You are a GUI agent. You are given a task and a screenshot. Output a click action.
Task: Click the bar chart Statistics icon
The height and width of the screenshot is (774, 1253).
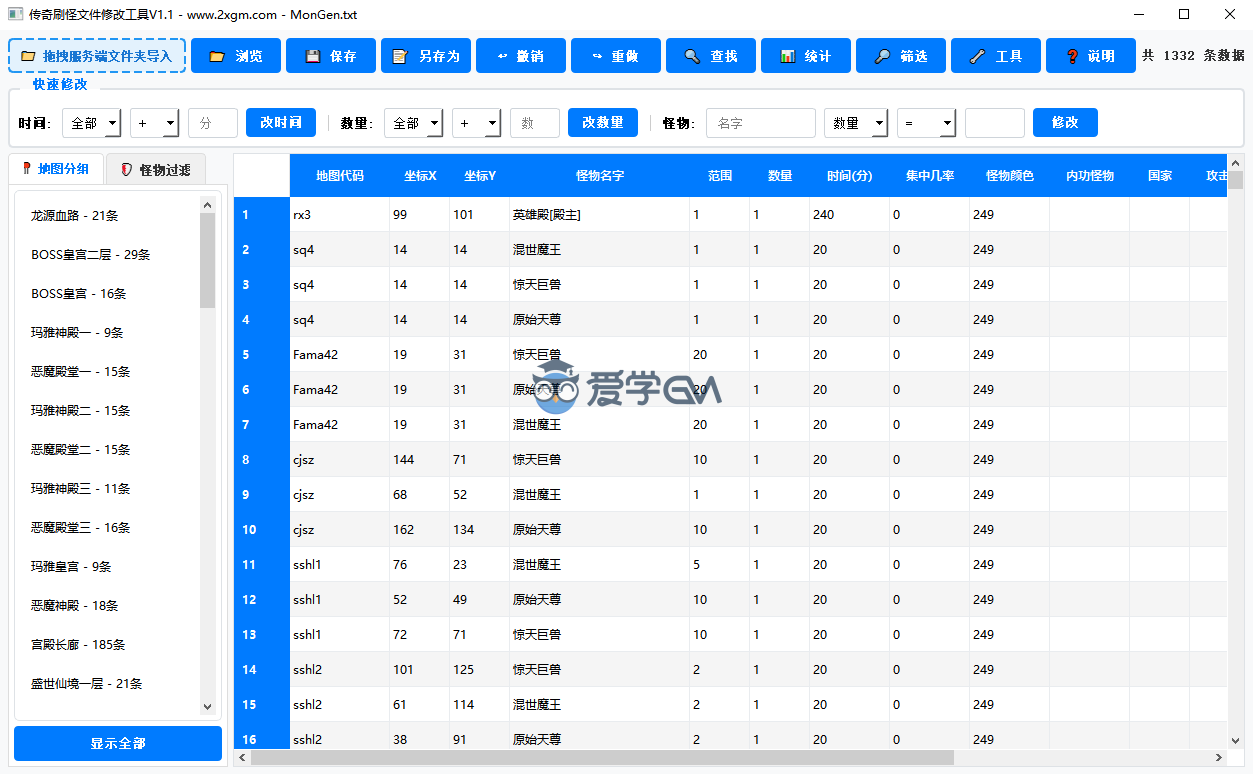(x=787, y=56)
